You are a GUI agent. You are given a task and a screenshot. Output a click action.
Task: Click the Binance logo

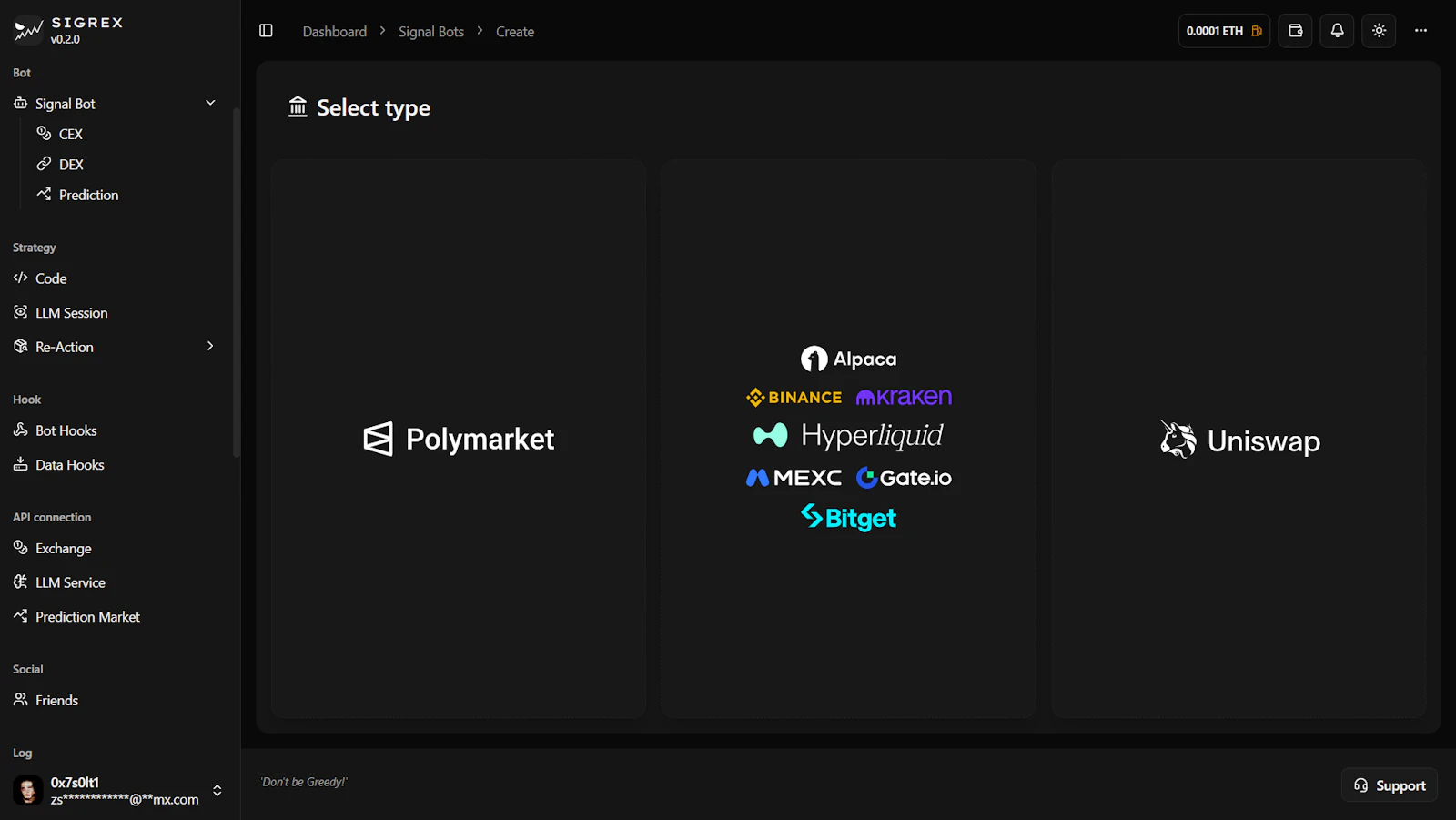click(x=794, y=398)
